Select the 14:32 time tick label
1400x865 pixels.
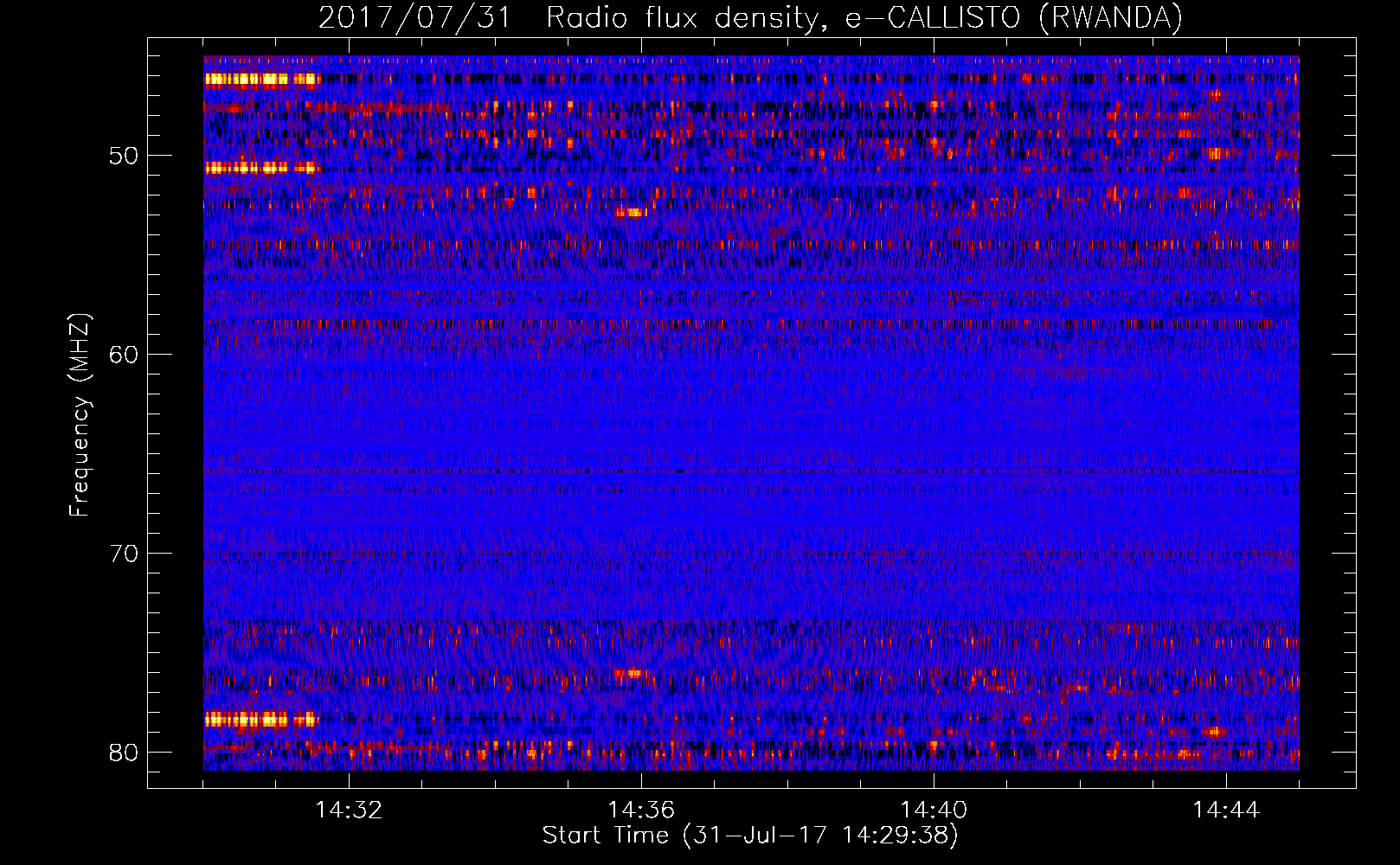[349, 811]
